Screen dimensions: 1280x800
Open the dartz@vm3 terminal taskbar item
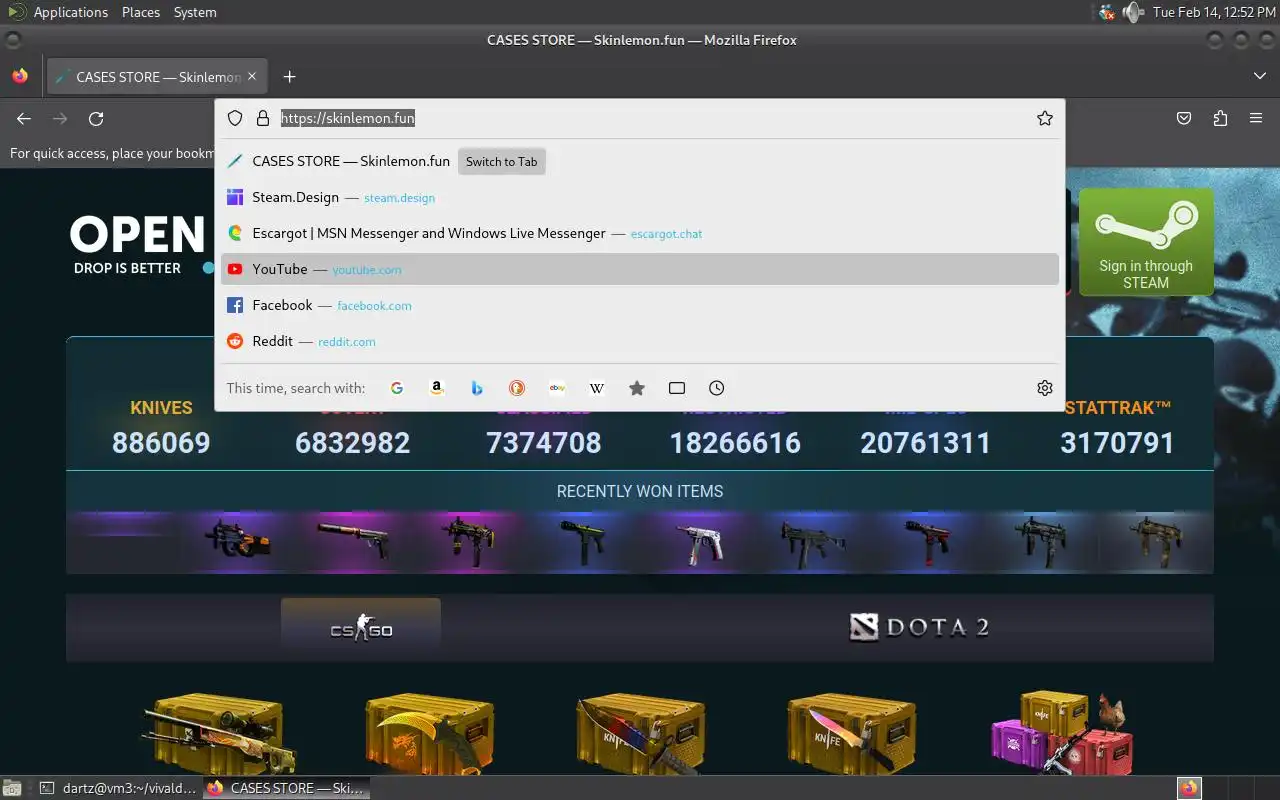pyautogui.click(x=119, y=788)
